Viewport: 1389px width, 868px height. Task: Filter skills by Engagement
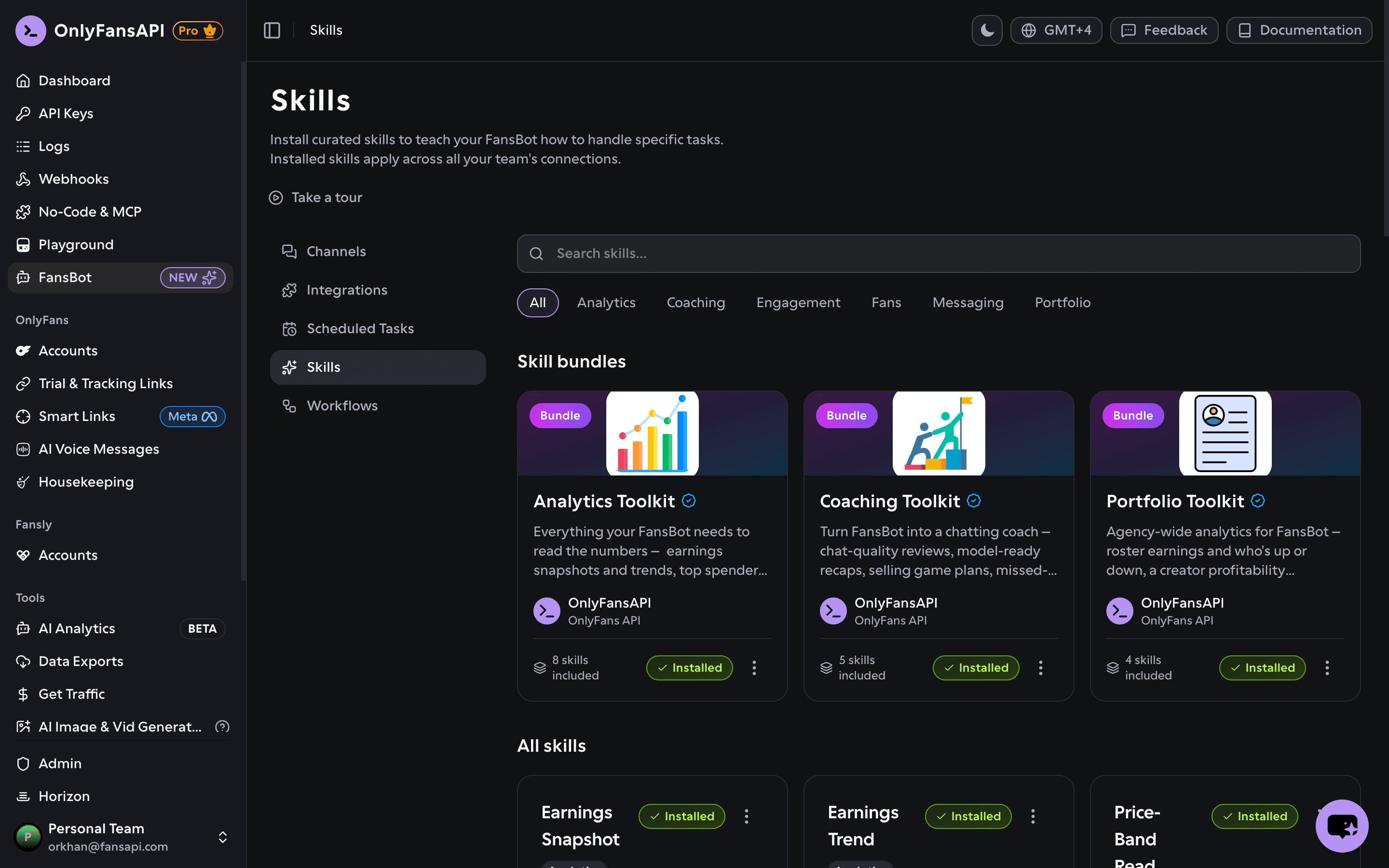[798, 302]
